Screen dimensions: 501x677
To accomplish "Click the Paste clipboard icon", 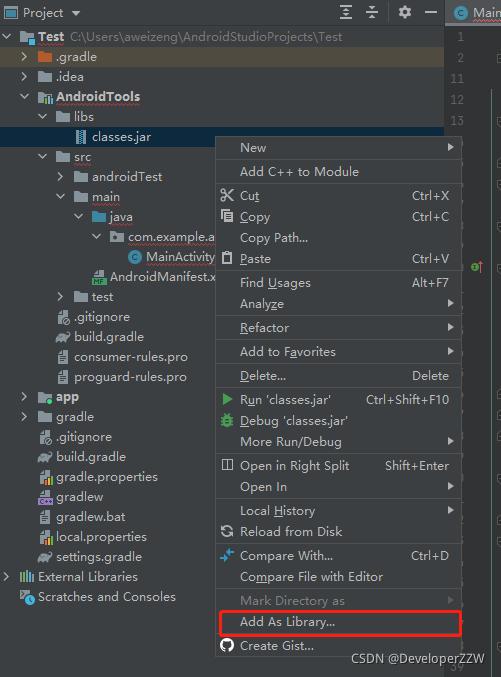I will (x=227, y=258).
